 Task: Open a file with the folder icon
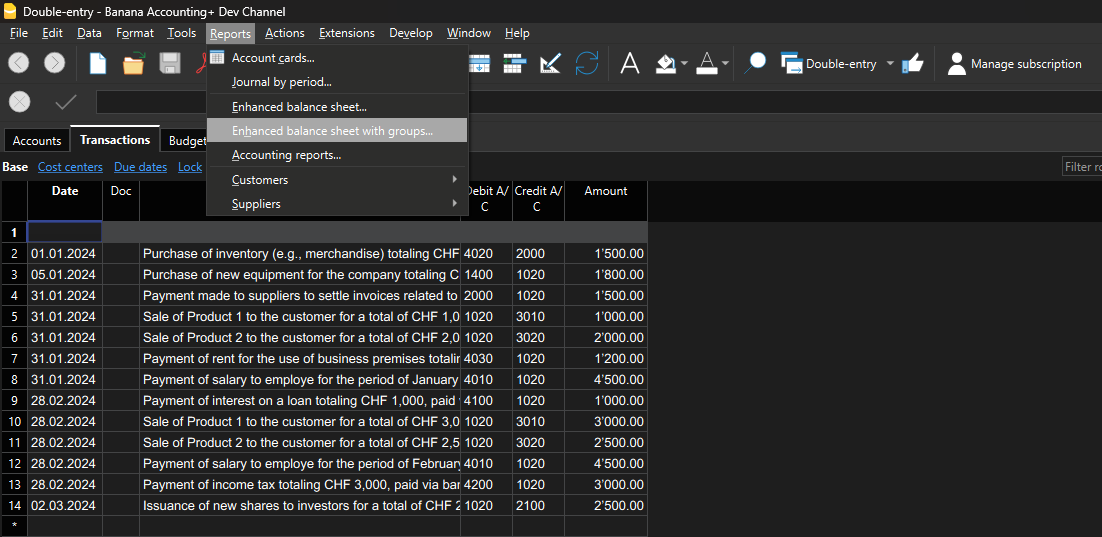click(134, 63)
